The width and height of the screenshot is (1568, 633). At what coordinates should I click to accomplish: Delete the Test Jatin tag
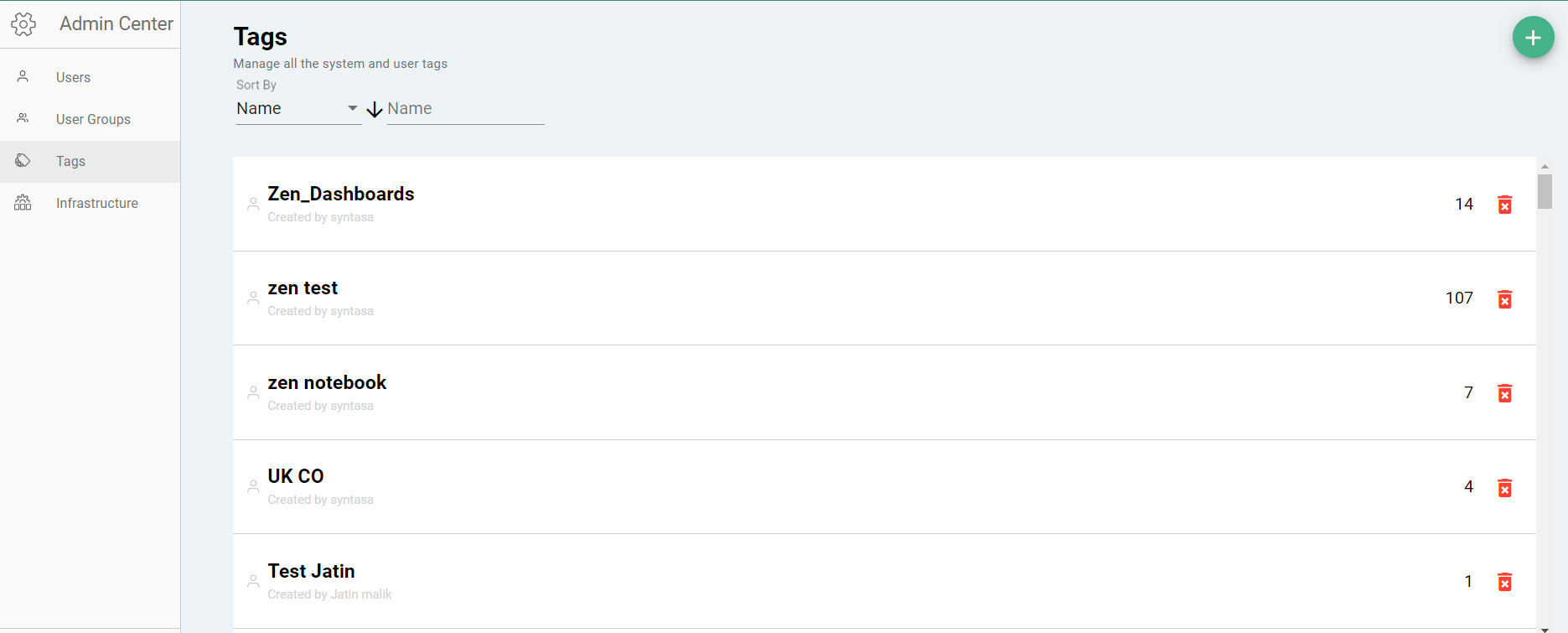coord(1504,582)
